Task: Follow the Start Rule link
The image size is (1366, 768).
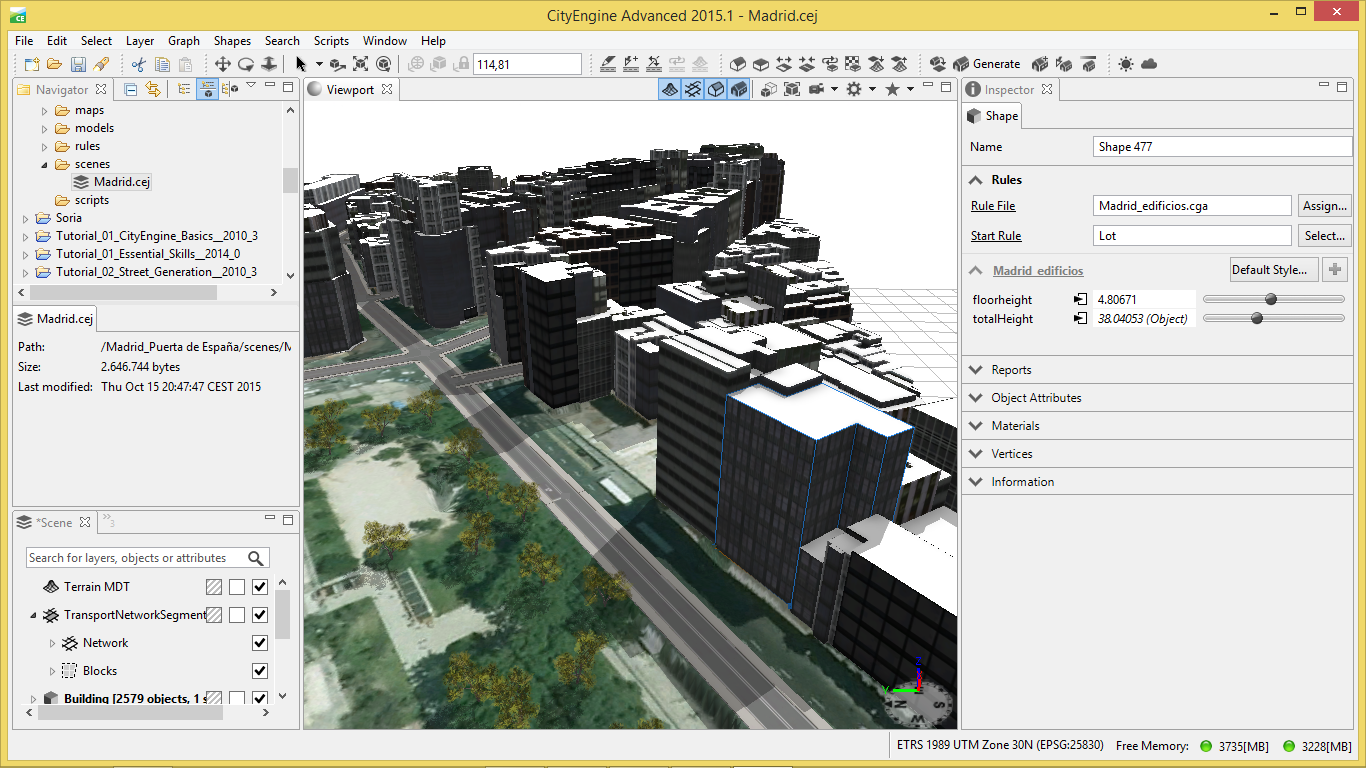Action: tap(996, 236)
